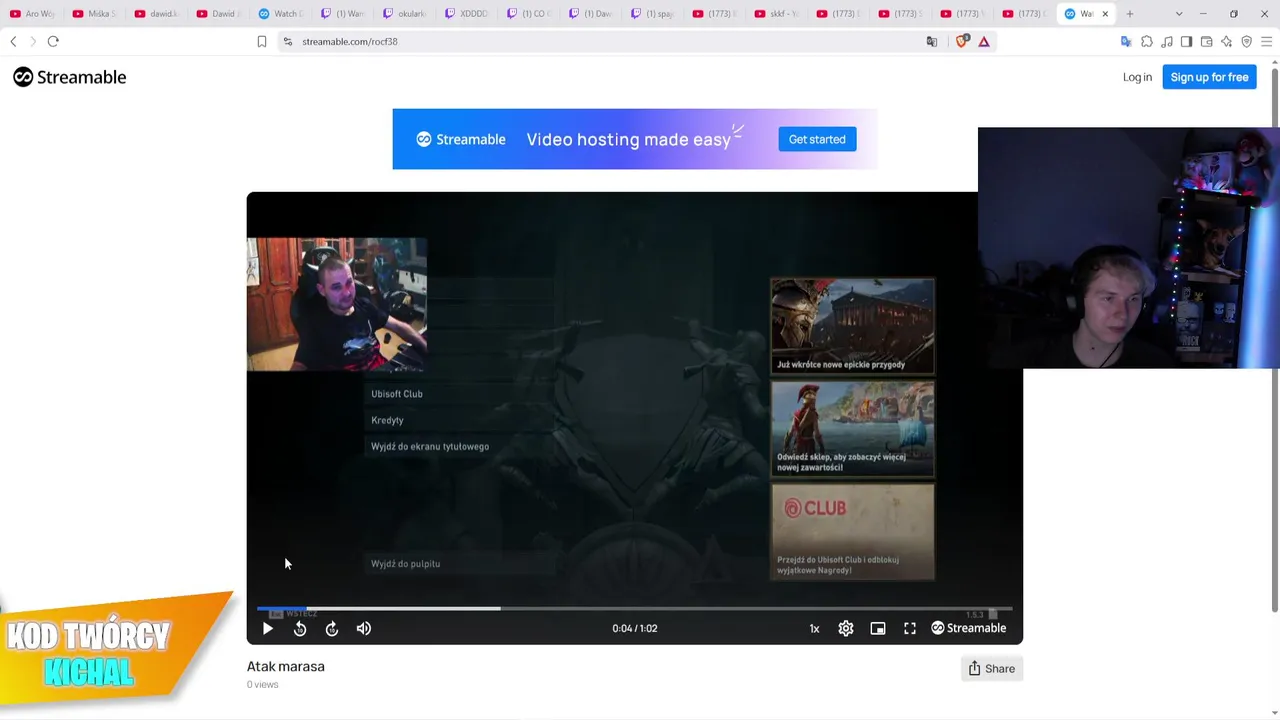Switch to the Miśka YouTube tab
The height and width of the screenshot is (720, 1280).
[94, 14]
